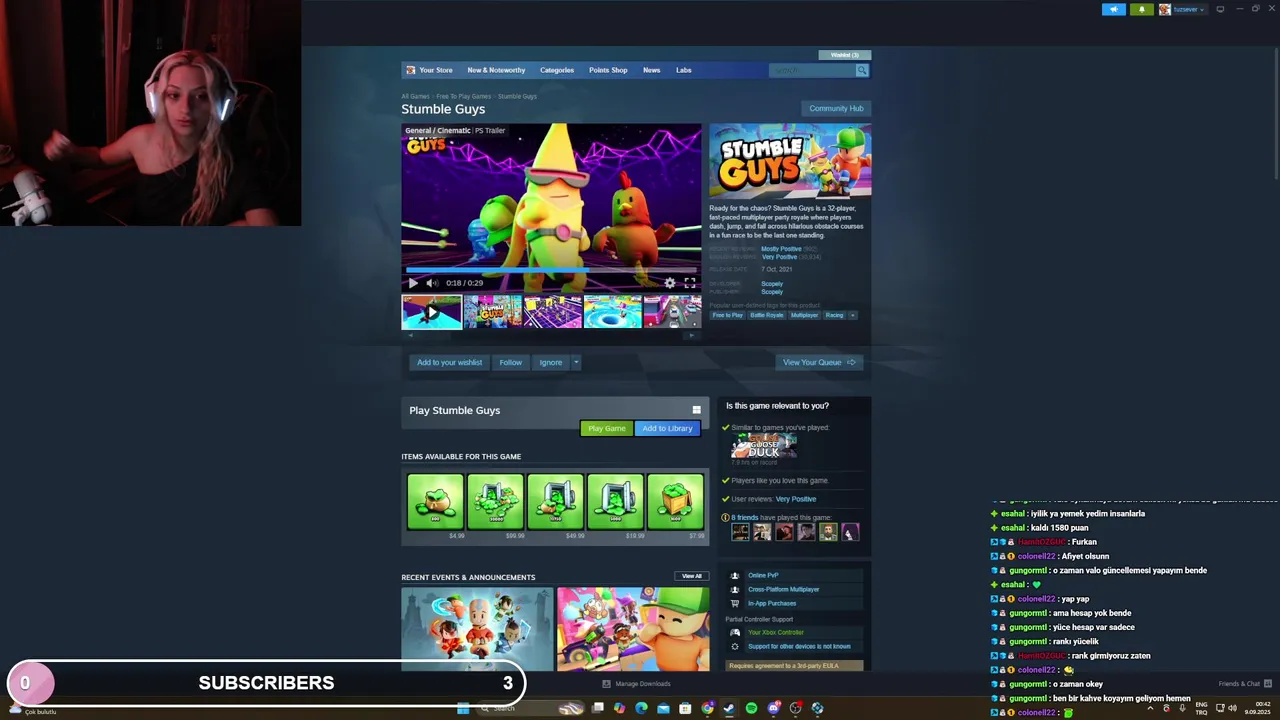Image resolution: width=1280 pixels, height=720 pixels.
Task: Click the Windows platform icon
Action: 696,410
